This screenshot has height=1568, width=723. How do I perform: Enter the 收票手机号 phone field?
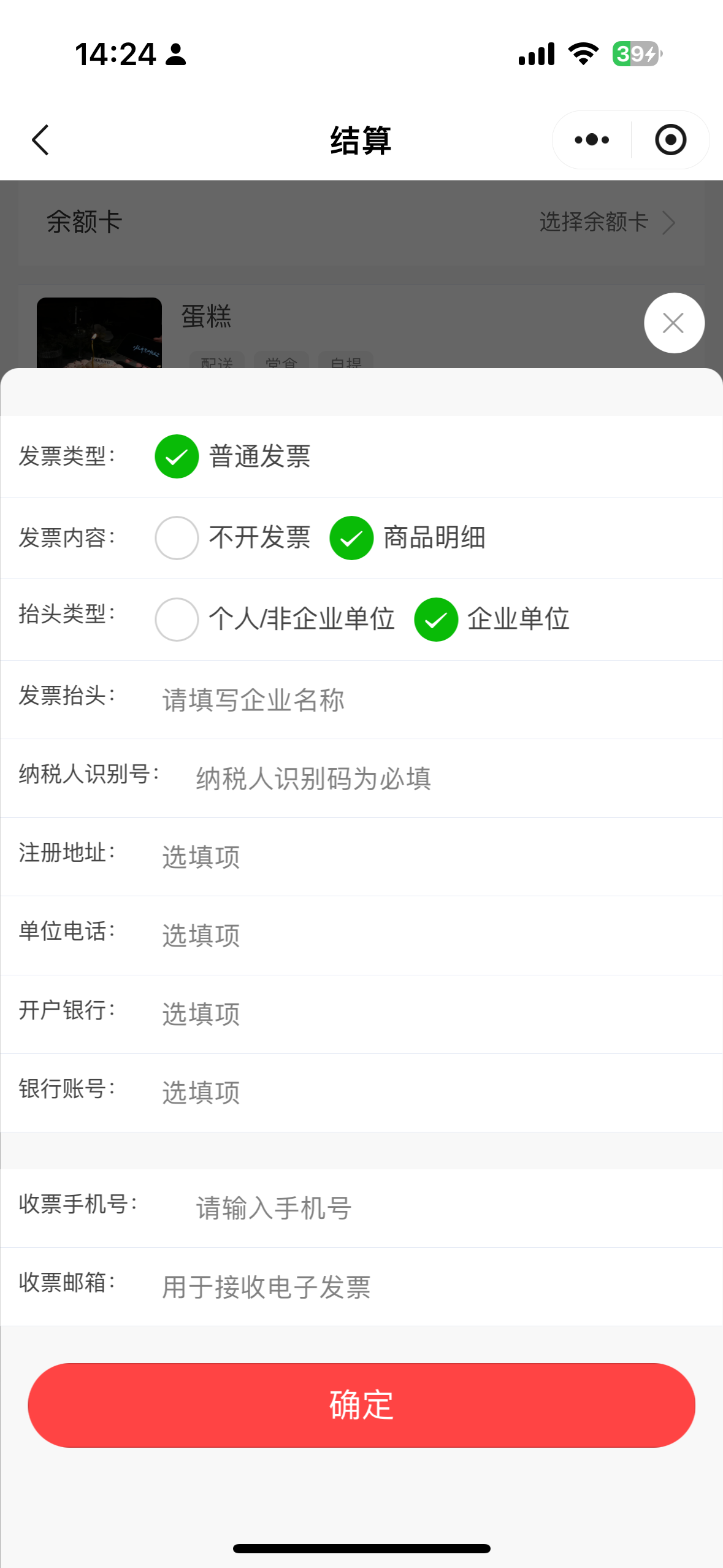[x=448, y=1208]
